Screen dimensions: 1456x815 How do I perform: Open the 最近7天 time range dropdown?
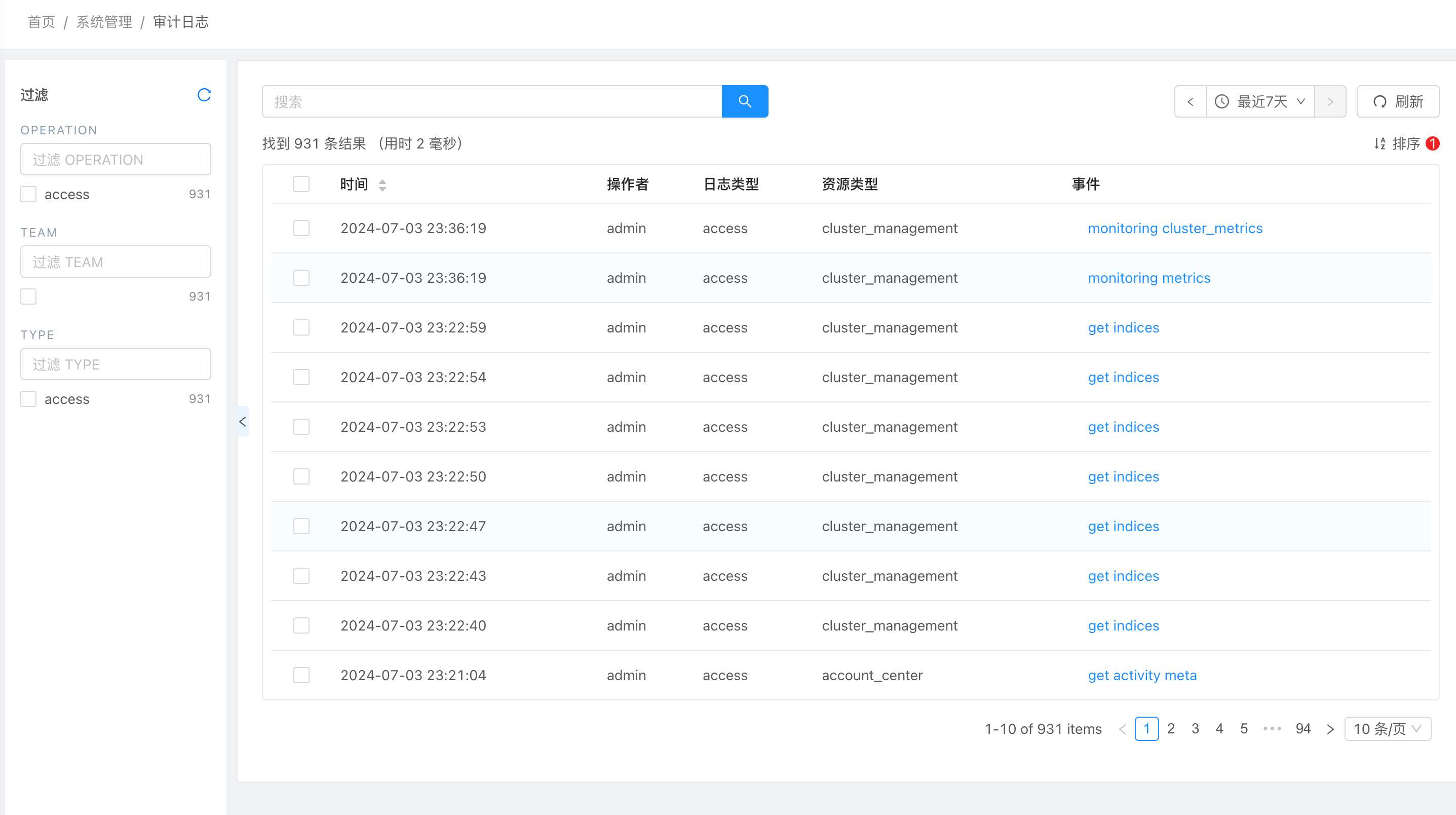click(x=1260, y=102)
